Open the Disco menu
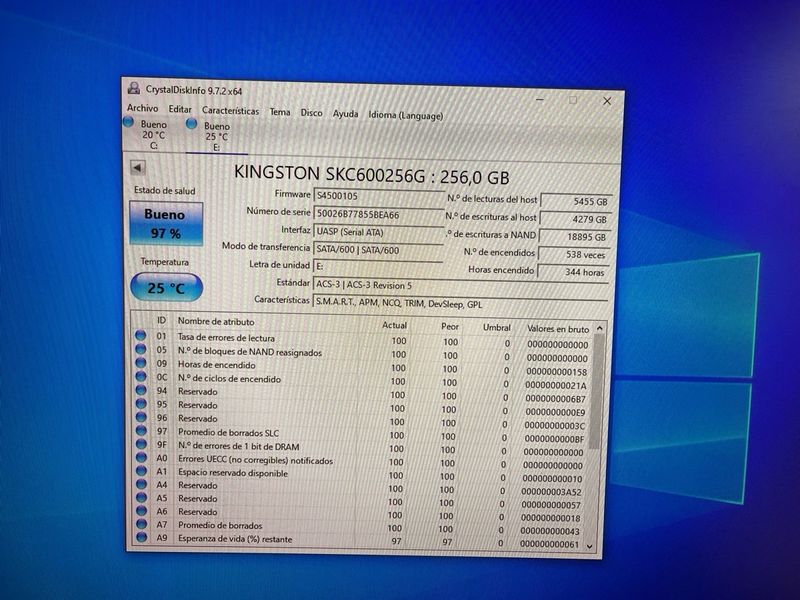Screen dimensions: 800x600 click(311, 113)
